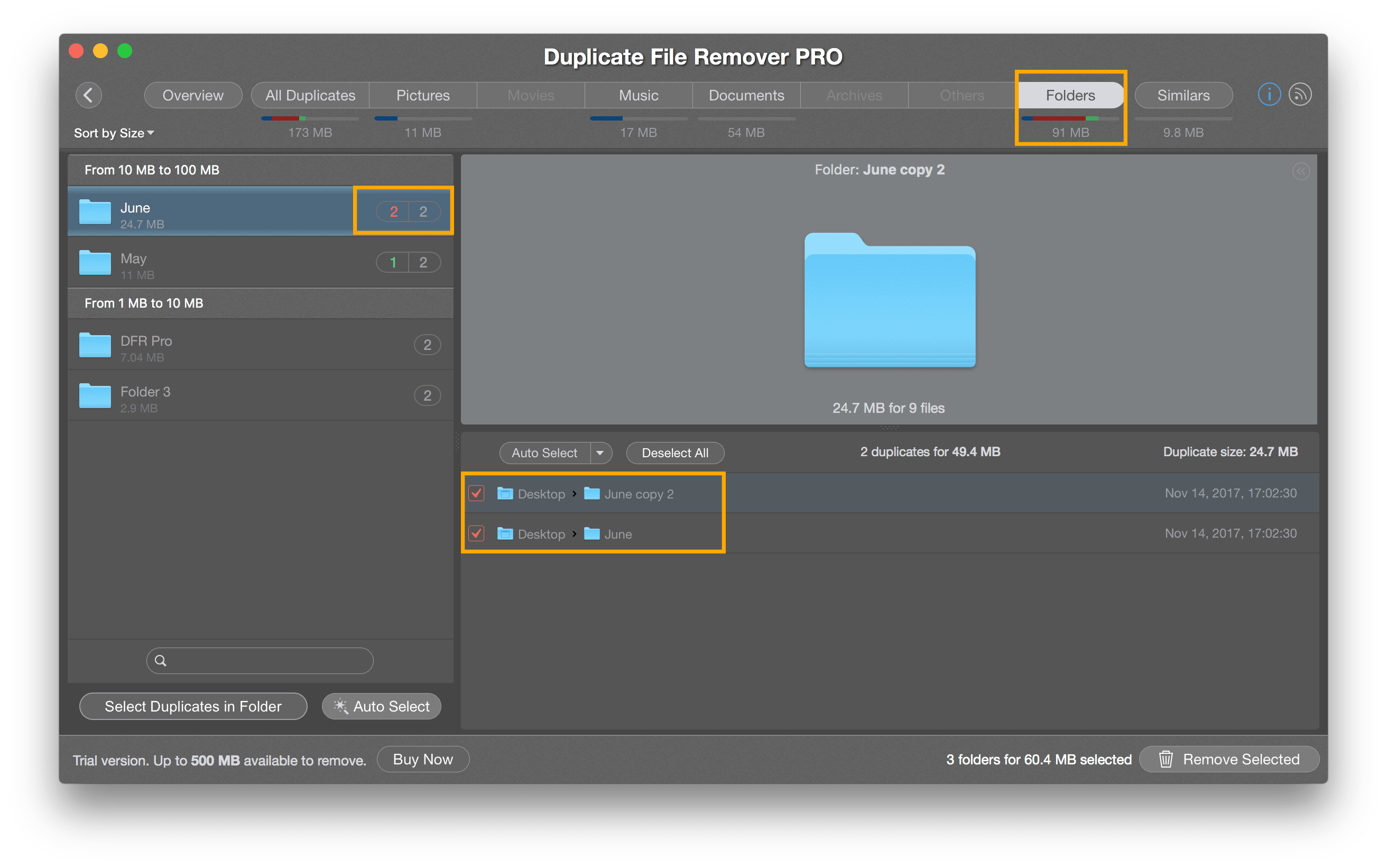The image size is (1387, 868).
Task: Select the June folder icon in list
Action: pyautogui.click(x=95, y=212)
